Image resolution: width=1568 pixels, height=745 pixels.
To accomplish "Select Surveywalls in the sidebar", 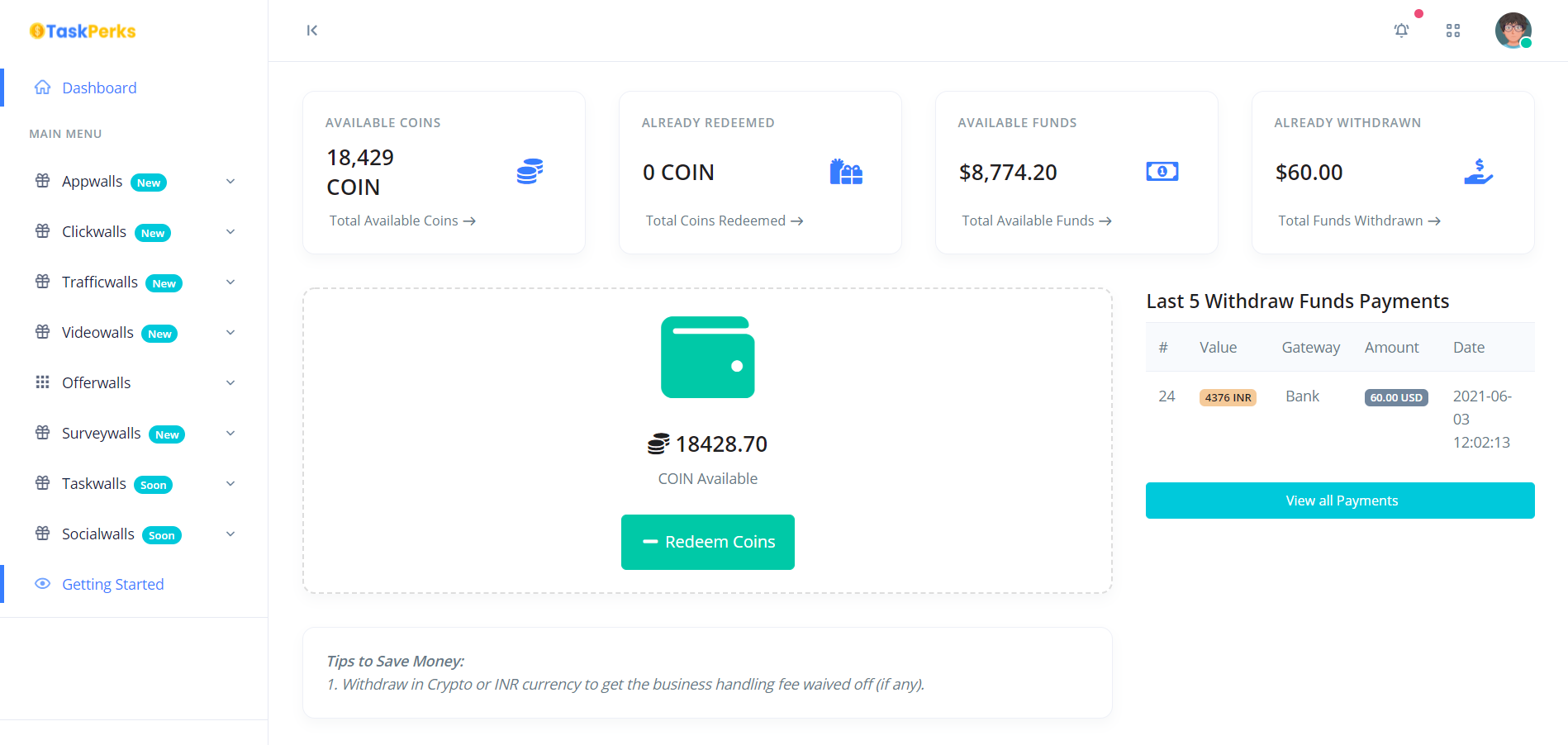I will click(x=101, y=434).
